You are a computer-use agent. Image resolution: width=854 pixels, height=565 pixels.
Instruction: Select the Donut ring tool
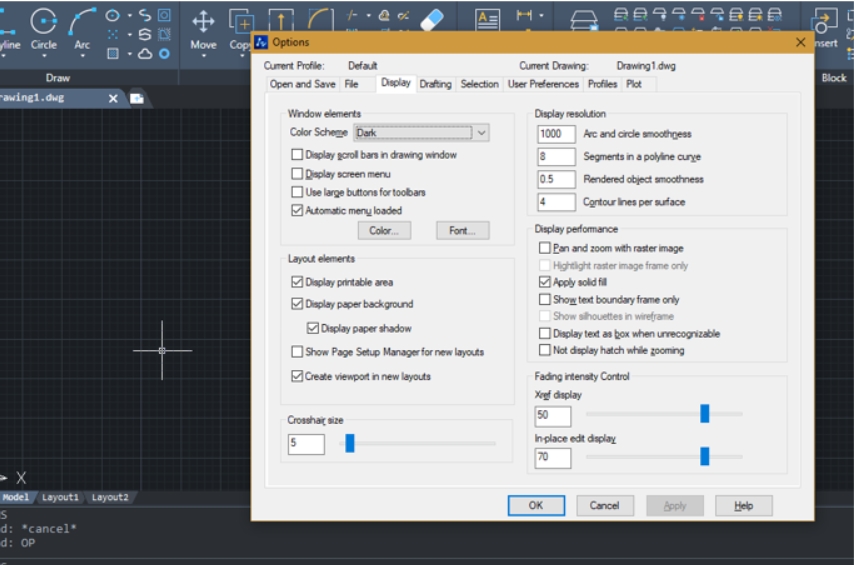[164, 54]
